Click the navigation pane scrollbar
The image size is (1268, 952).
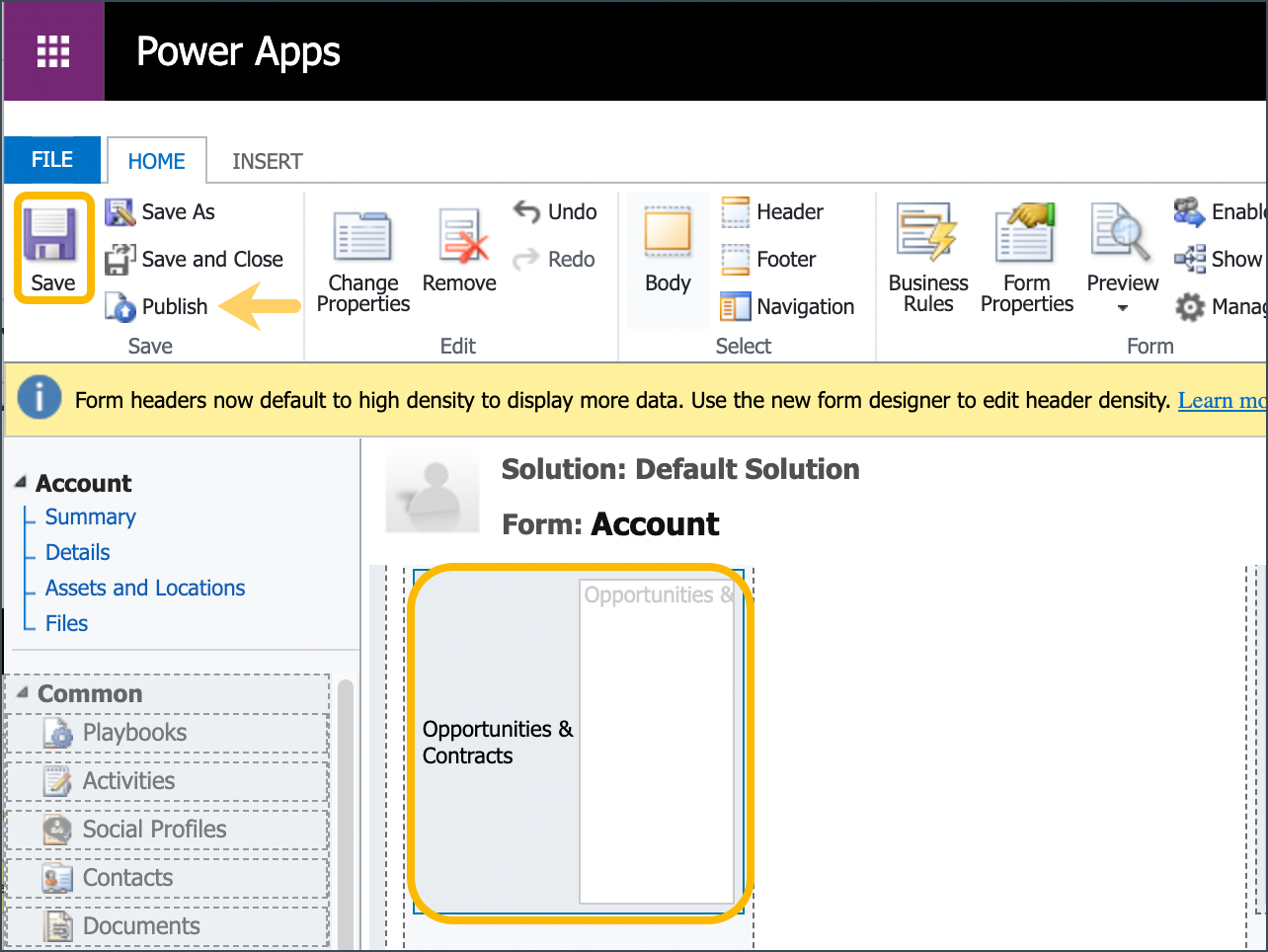click(346, 815)
